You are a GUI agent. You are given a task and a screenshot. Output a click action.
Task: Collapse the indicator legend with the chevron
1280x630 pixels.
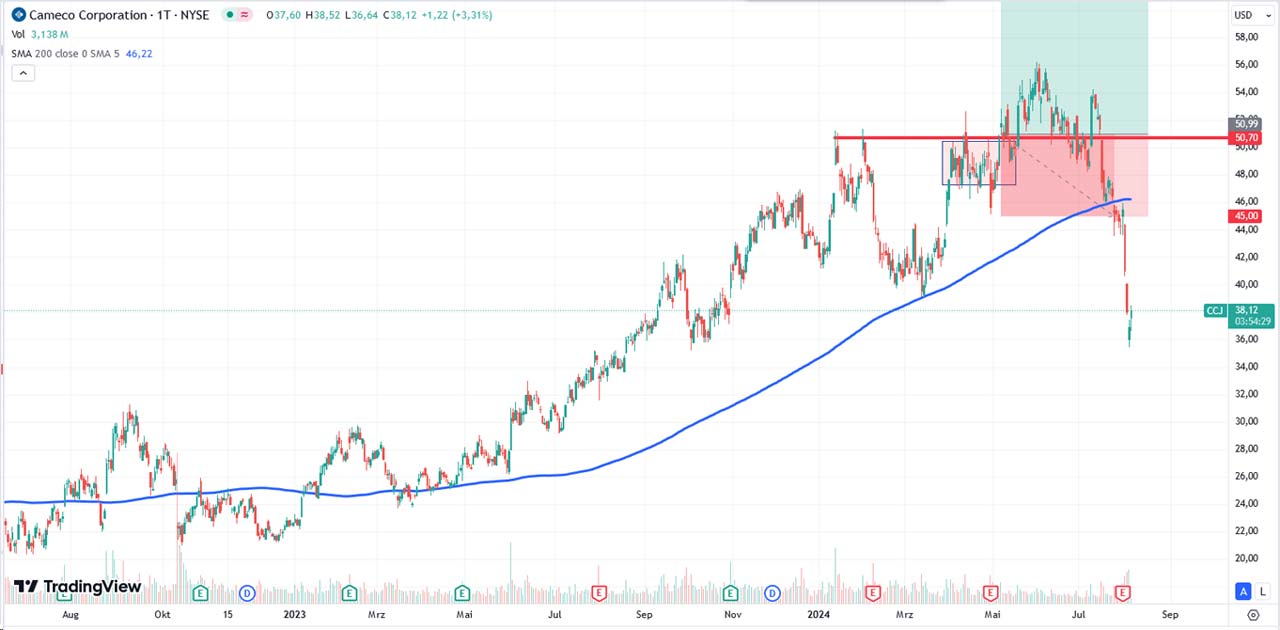click(x=23, y=73)
